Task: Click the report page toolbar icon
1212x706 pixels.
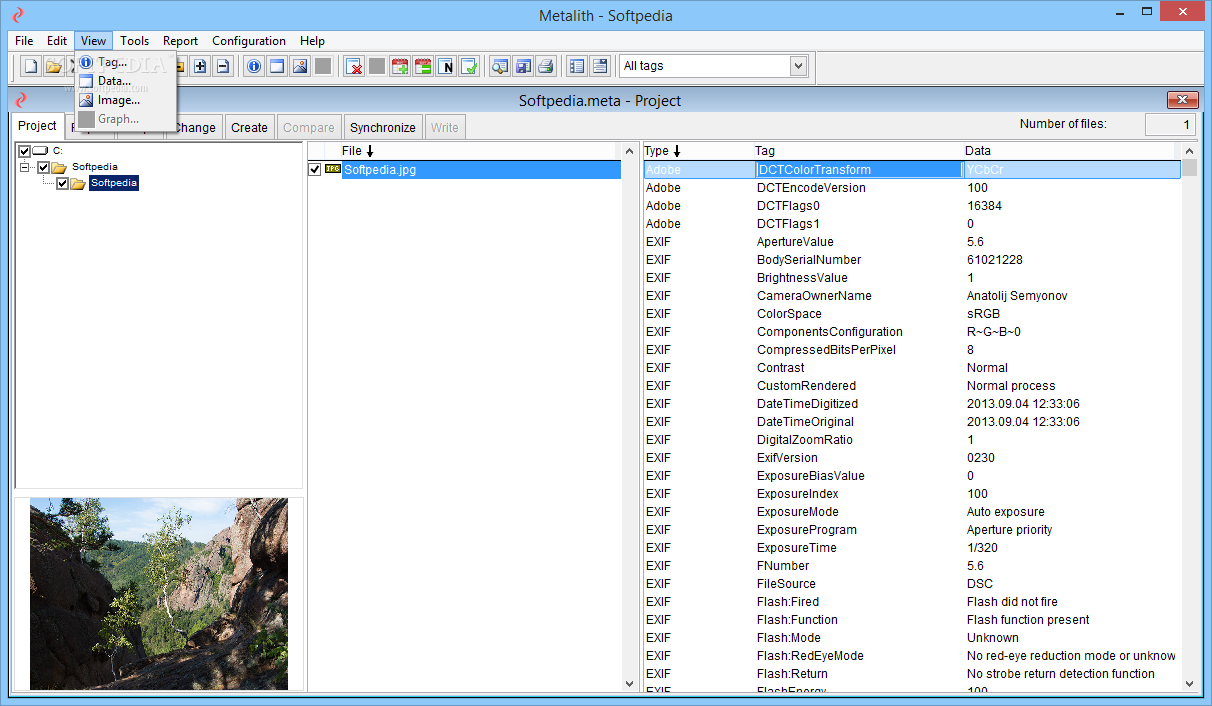Action: 600,67
